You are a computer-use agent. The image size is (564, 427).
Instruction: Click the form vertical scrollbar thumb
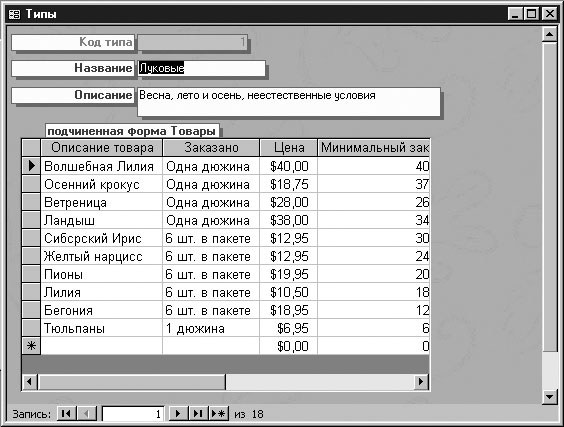(x=550, y=197)
